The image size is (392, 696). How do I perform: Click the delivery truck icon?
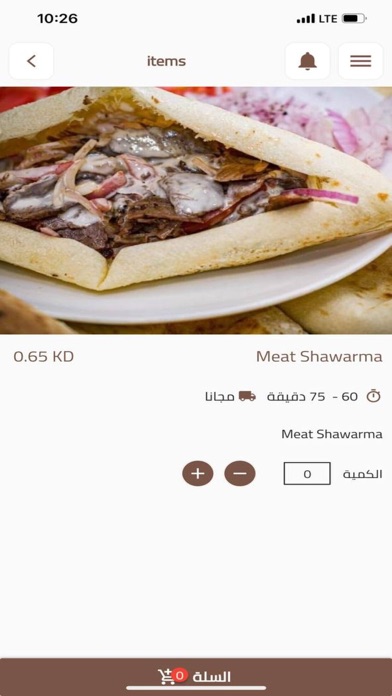click(247, 396)
